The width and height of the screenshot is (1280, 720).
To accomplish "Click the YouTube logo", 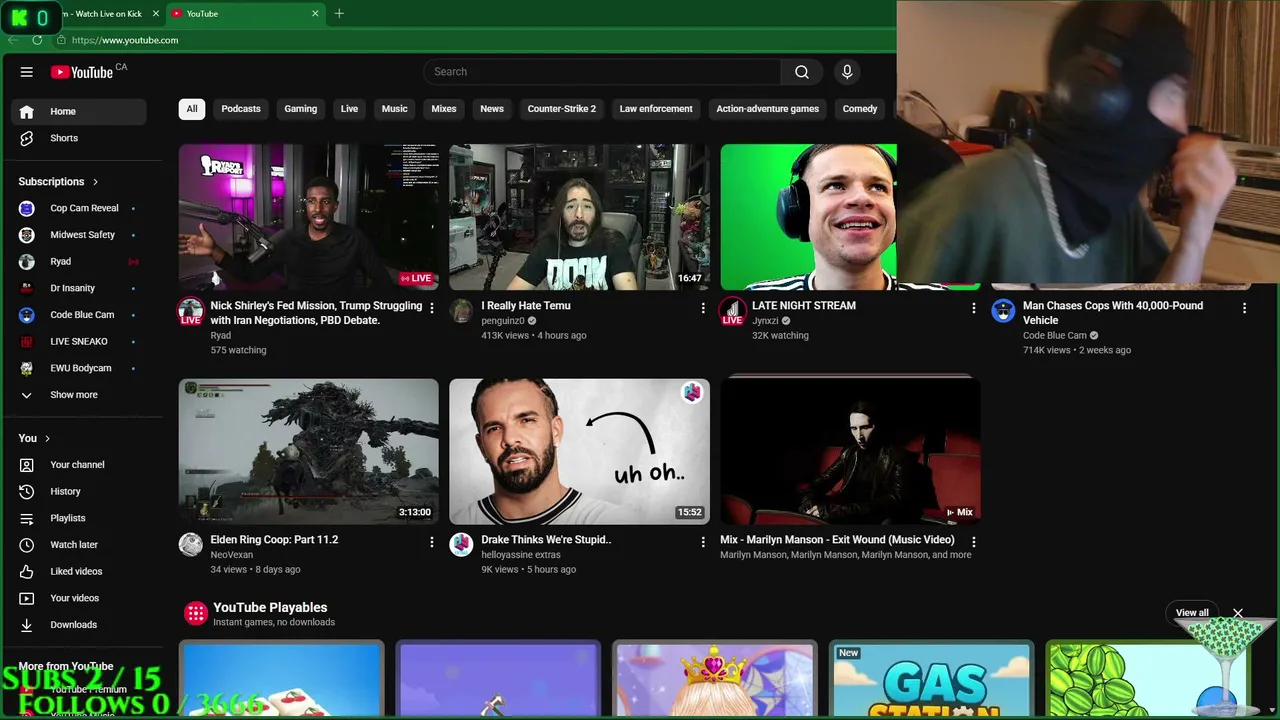I will pos(82,72).
